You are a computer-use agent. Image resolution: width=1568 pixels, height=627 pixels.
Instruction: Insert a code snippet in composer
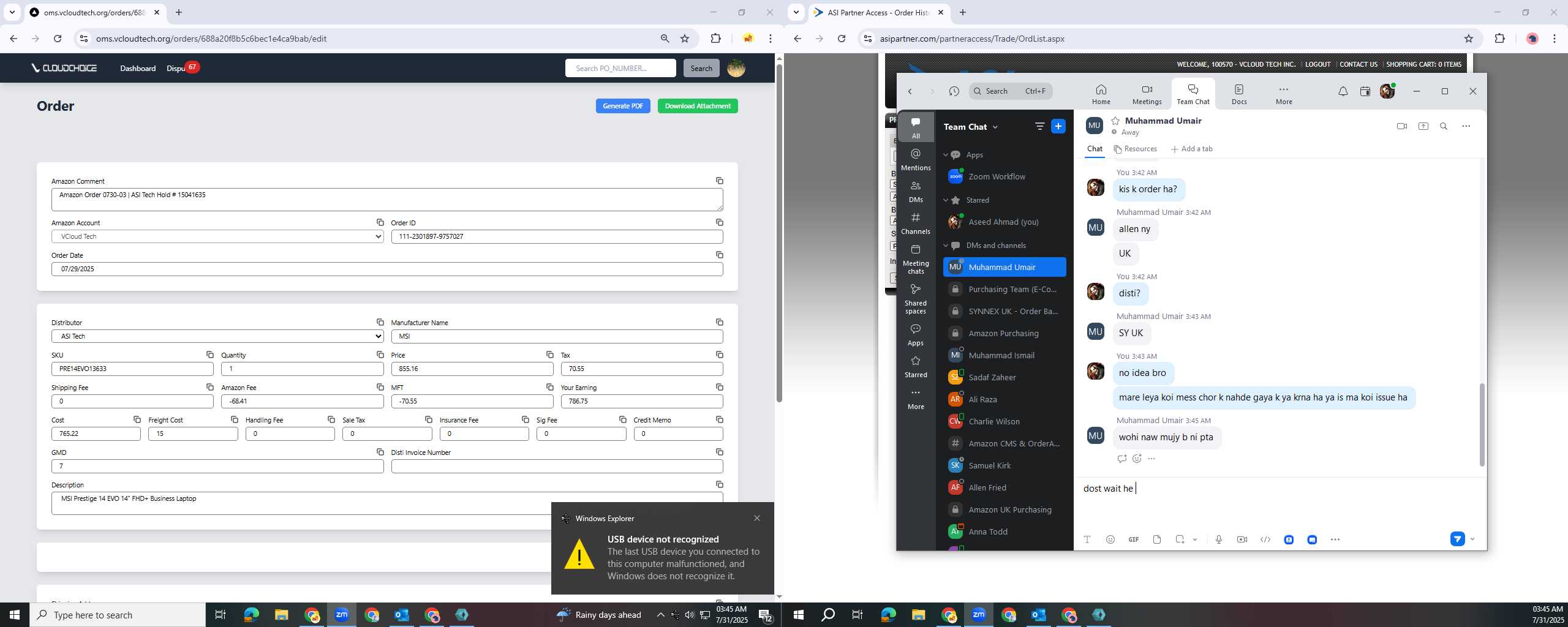(x=1265, y=539)
